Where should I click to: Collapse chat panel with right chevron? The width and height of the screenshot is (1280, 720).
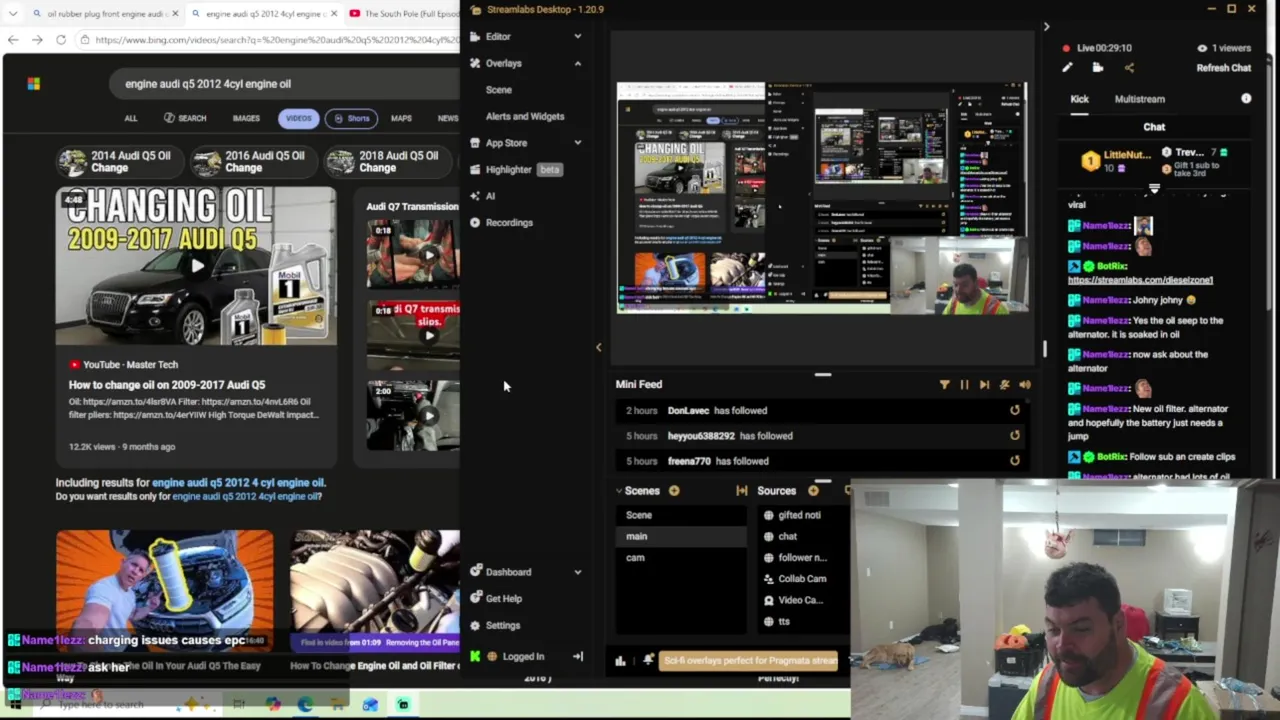tap(1046, 27)
